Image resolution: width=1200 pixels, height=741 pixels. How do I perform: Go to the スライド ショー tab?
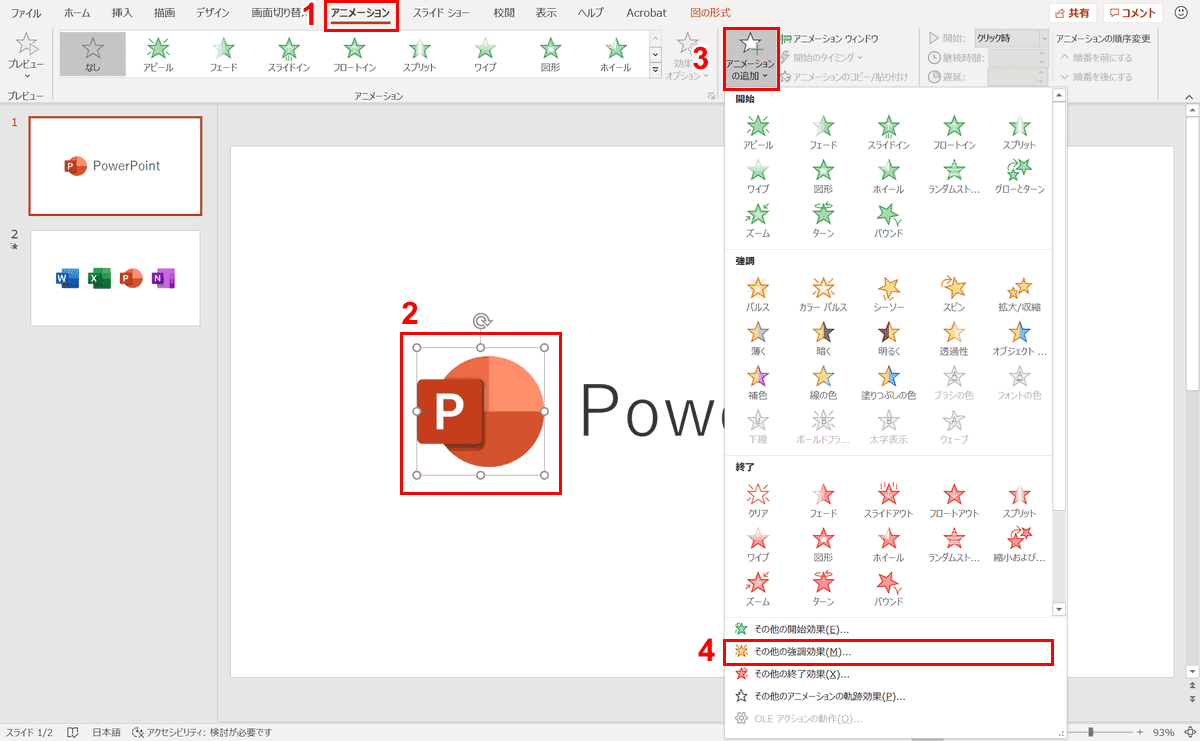click(x=441, y=14)
